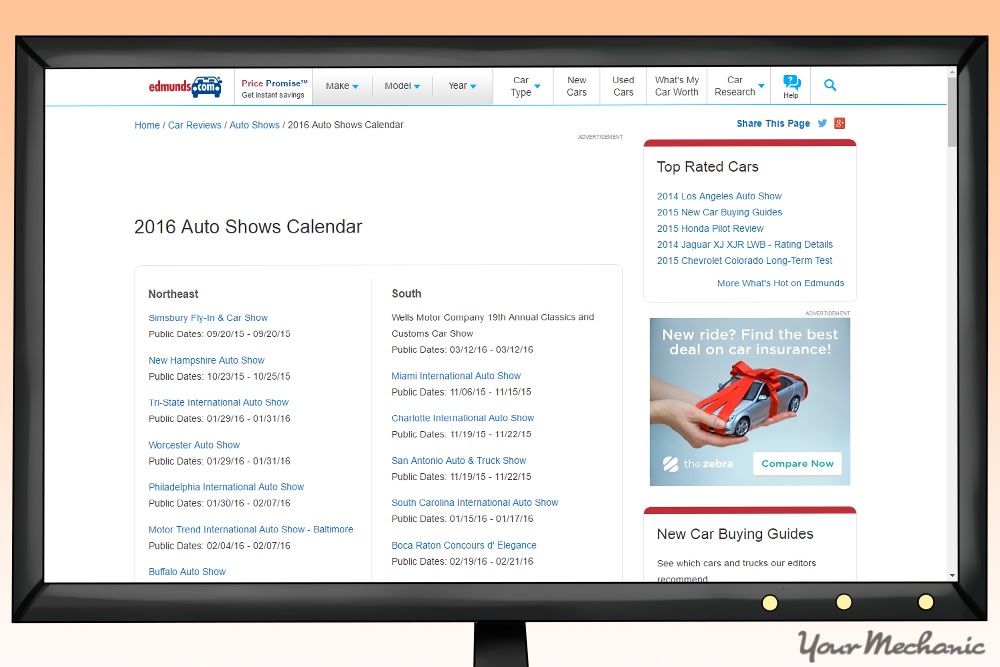The image size is (1000, 667).
Task: Open Simsbury Fly-In & Car Show
Action: [x=208, y=318]
